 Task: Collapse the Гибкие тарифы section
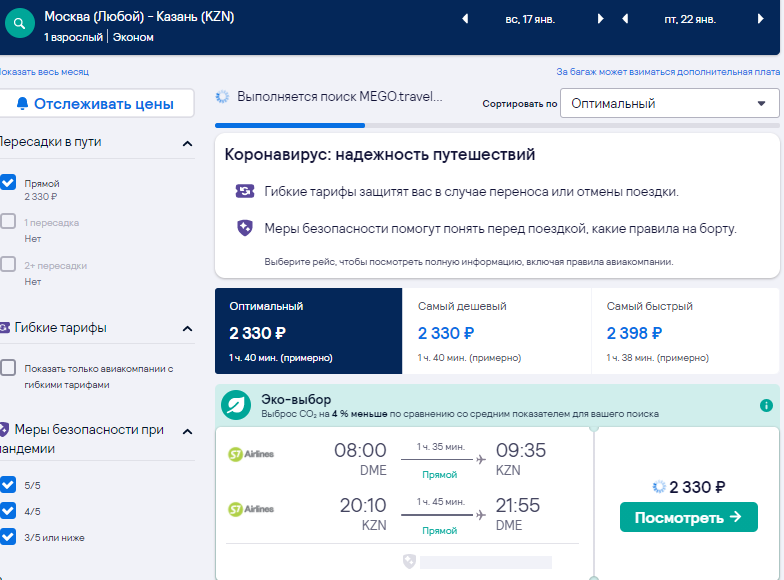188,328
